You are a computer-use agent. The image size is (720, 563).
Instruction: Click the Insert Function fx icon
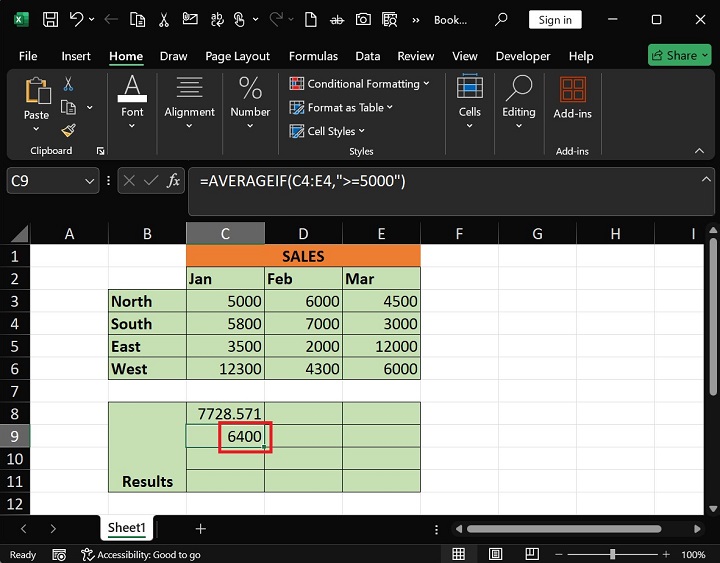point(173,181)
